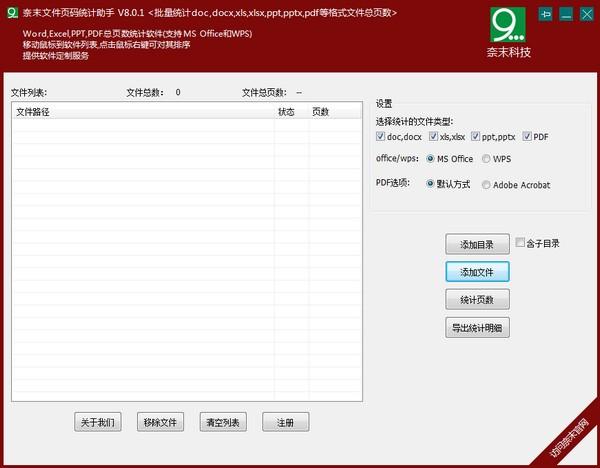Screen dimensions: 600x468
Task: Click the 清空列表 button
Action: click(223, 422)
